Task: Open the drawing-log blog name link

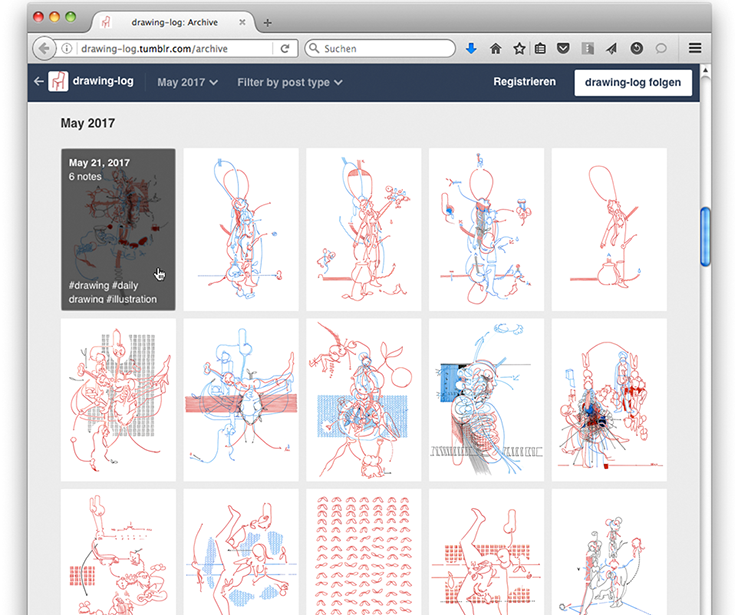Action: (103, 81)
